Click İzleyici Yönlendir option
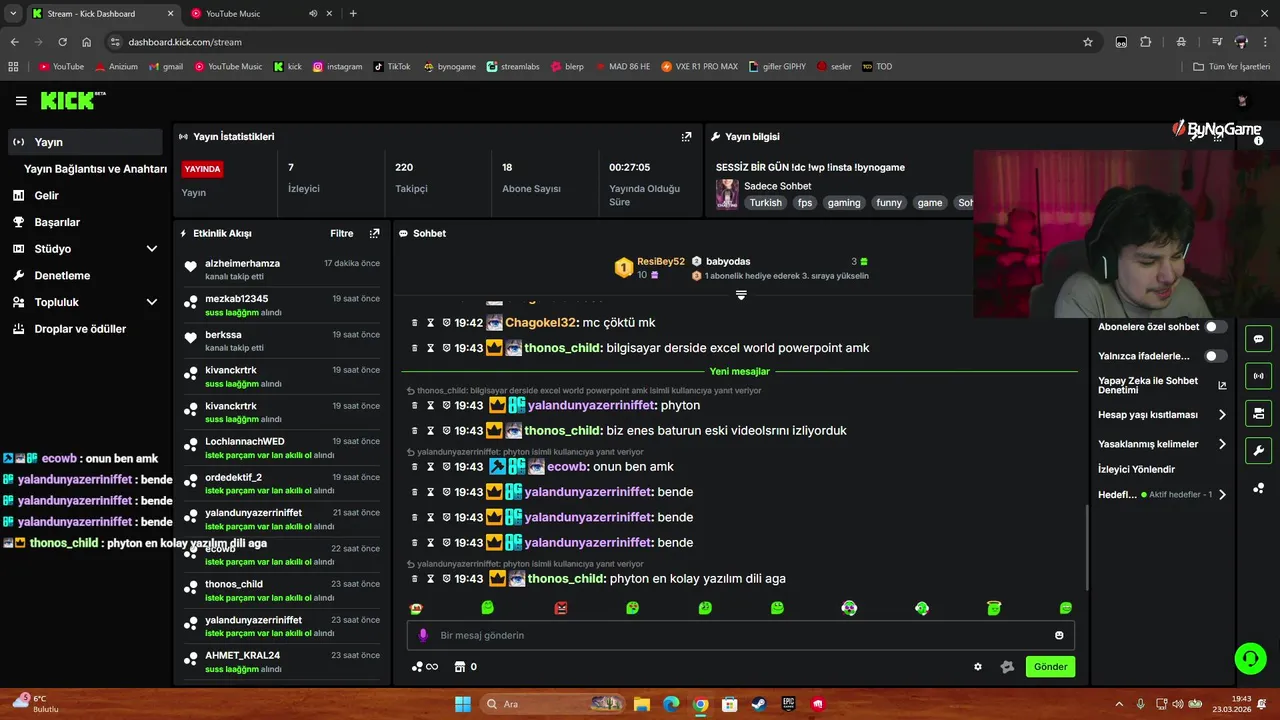This screenshot has width=1280, height=720. pyautogui.click(x=1136, y=469)
